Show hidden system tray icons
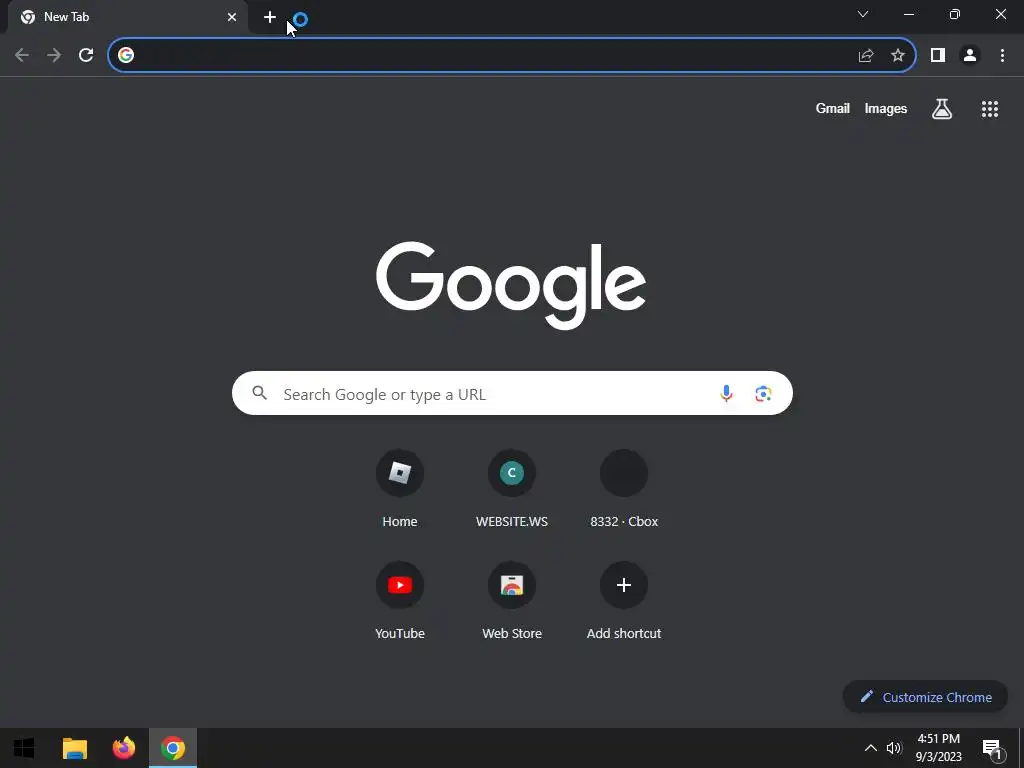This screenshot has width=1024, height=768. (871, 748)
